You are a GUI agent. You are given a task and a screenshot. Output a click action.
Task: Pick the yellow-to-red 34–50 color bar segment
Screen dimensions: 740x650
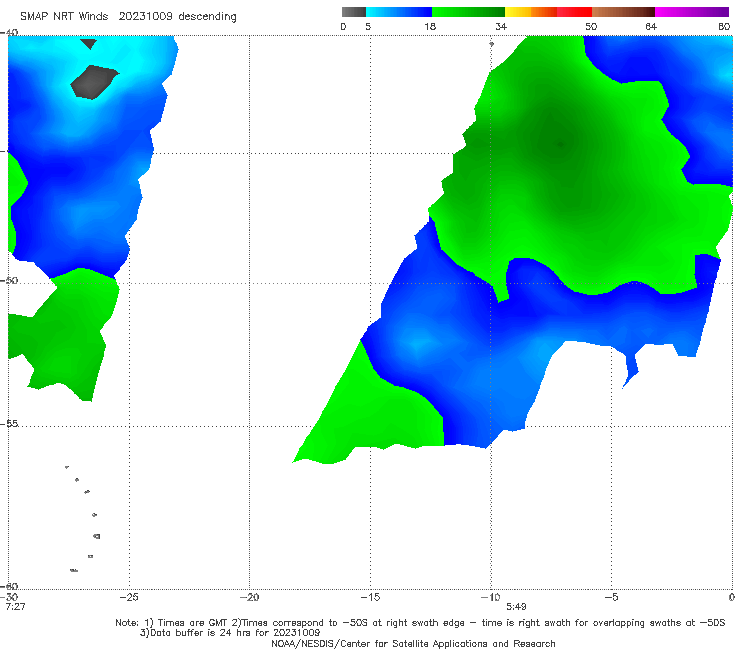(x=548, y=12)
